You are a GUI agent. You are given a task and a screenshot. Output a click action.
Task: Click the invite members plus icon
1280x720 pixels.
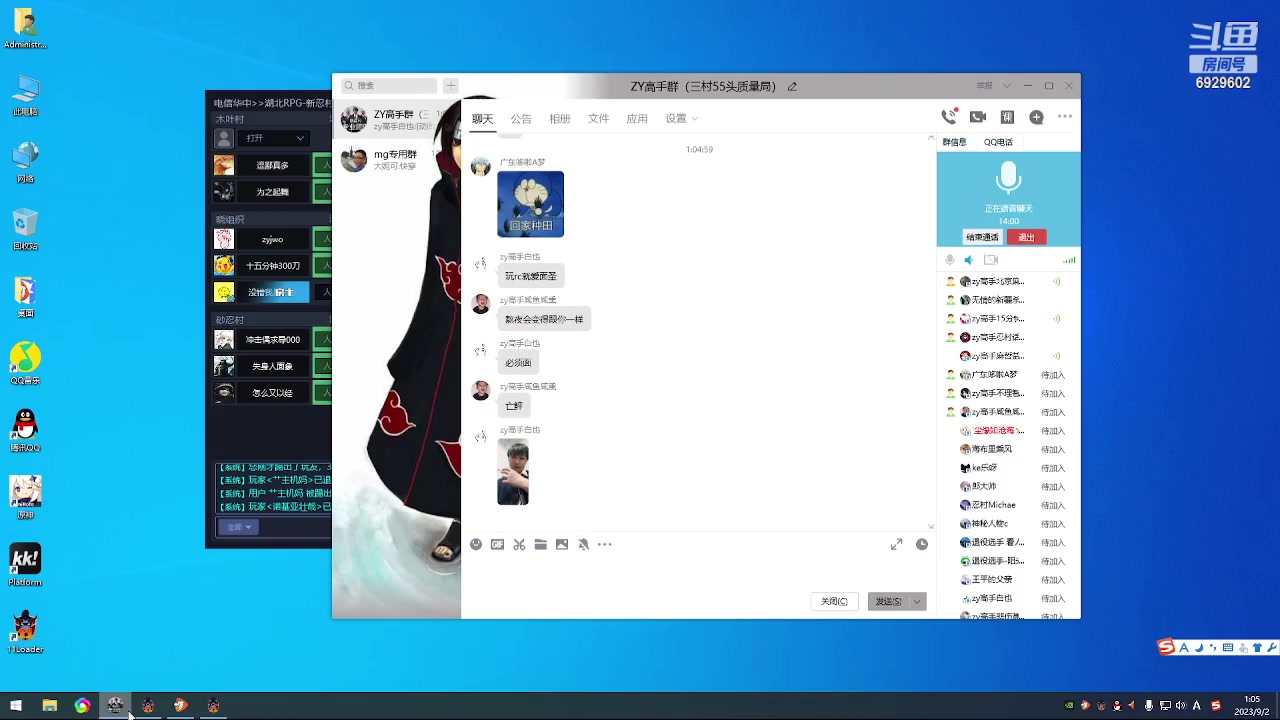pyautogui.click(x=1036, y=117)
